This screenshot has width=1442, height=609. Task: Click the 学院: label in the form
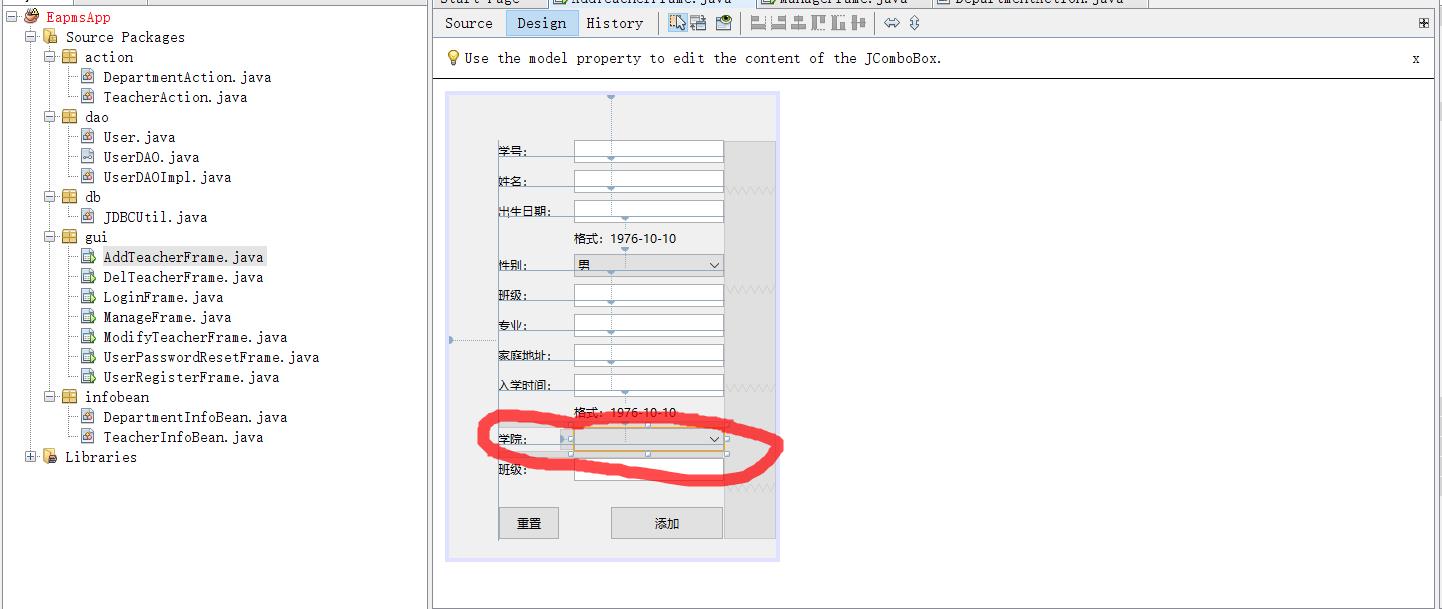[513, 439]
